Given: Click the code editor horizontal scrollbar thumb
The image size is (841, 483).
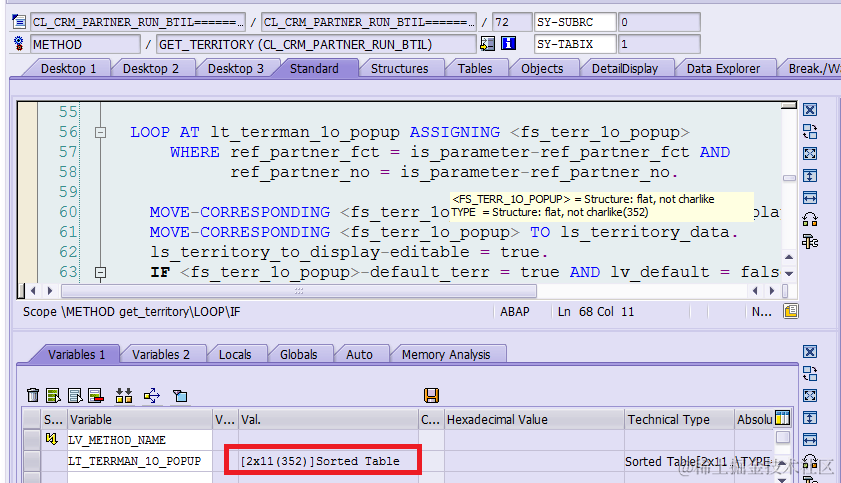Looking at the screenshot, I should pyautogui.click(x=299, y=291).
